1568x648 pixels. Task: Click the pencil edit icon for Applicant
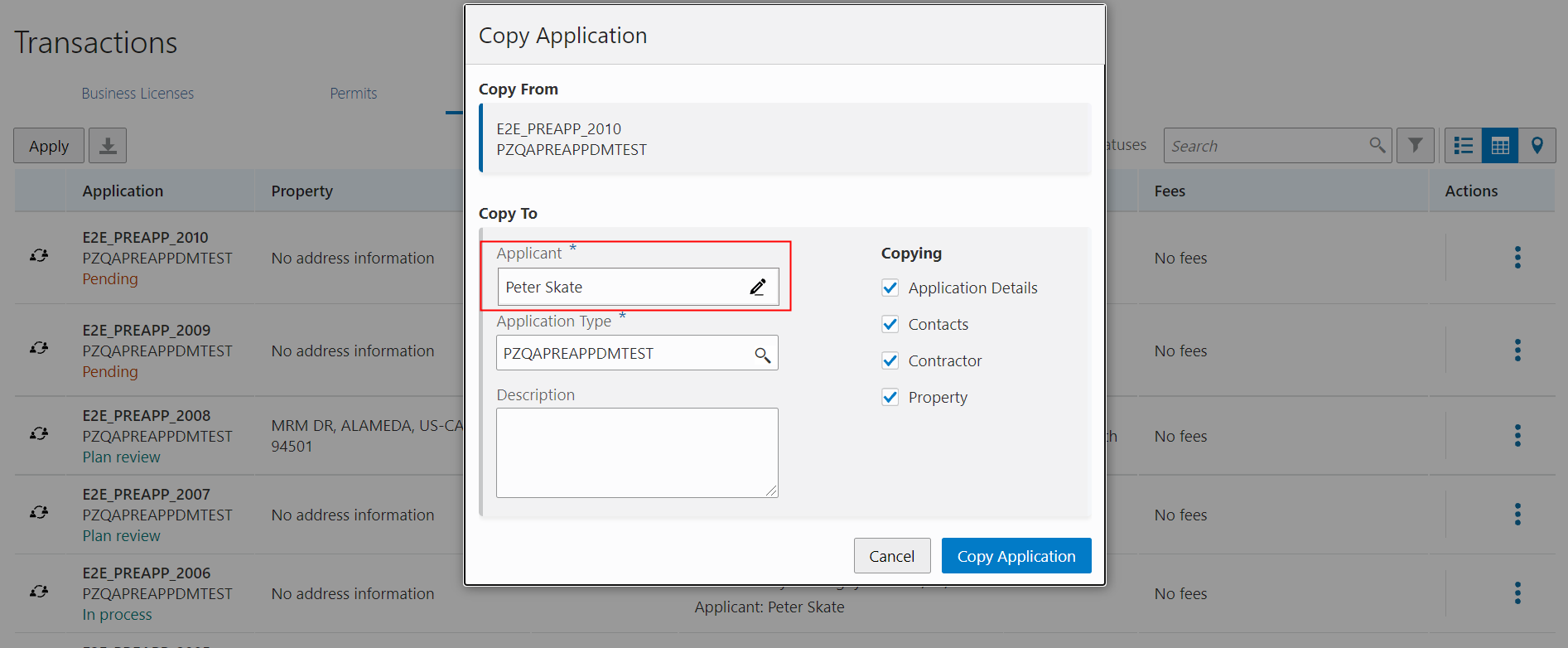coord(757,288)
